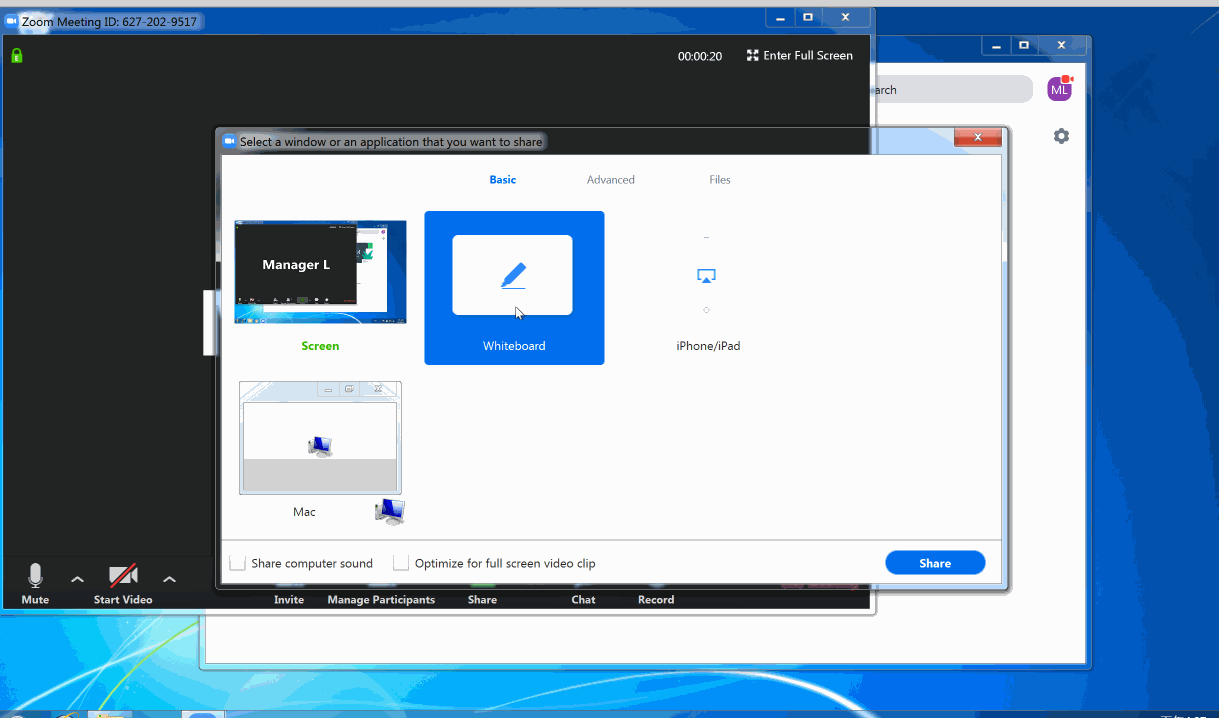Screen dimensions: 1219x718
Task: Focus the search field in Zoom main window
Action: 953,89
